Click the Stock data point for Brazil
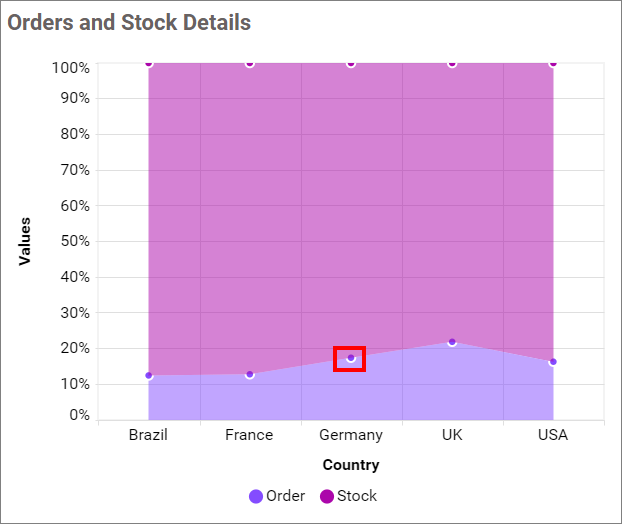The width and height of the screenshot is (622, 524). coord(149,63)
